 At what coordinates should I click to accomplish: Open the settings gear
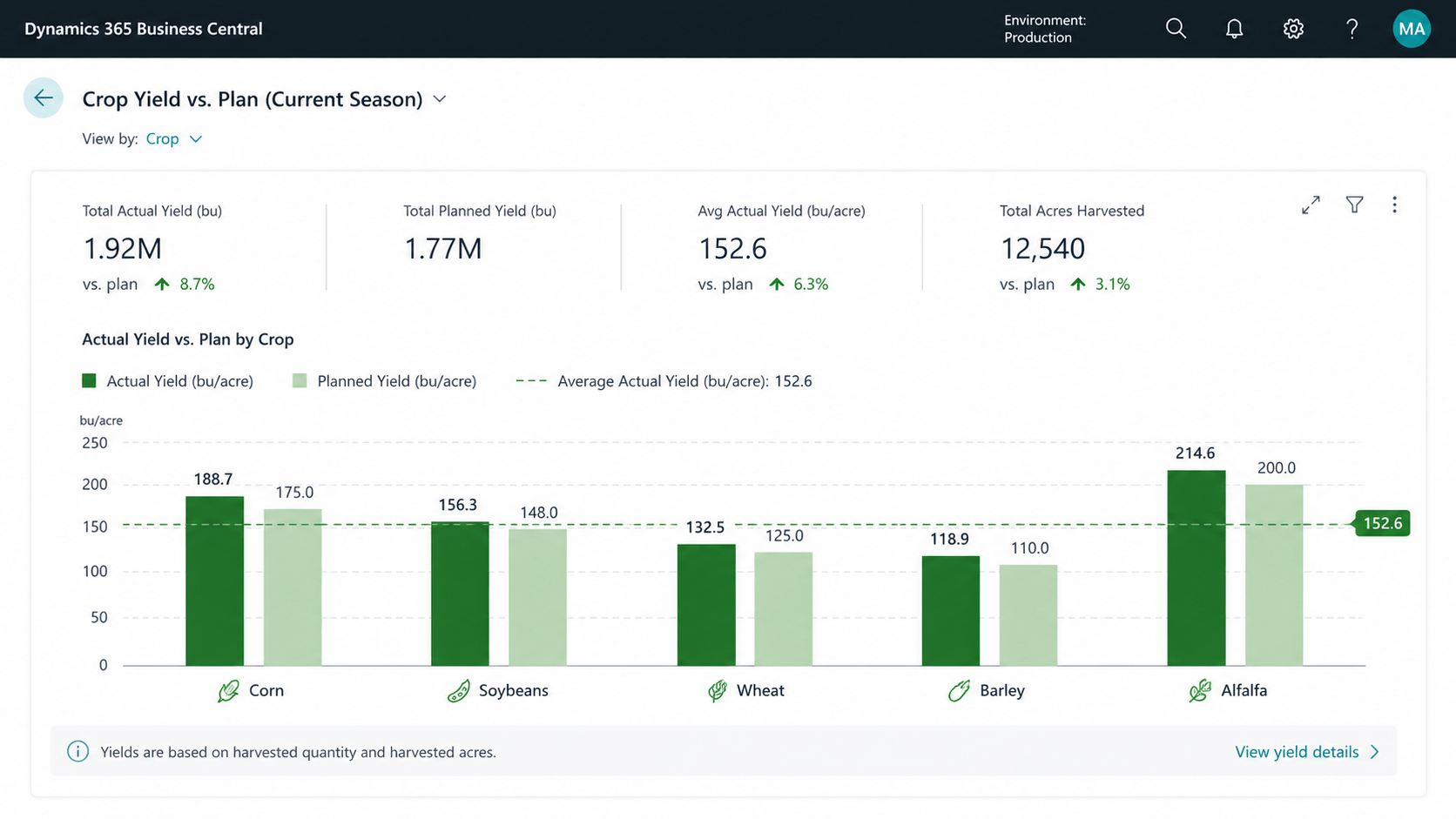click(1293, 29)
